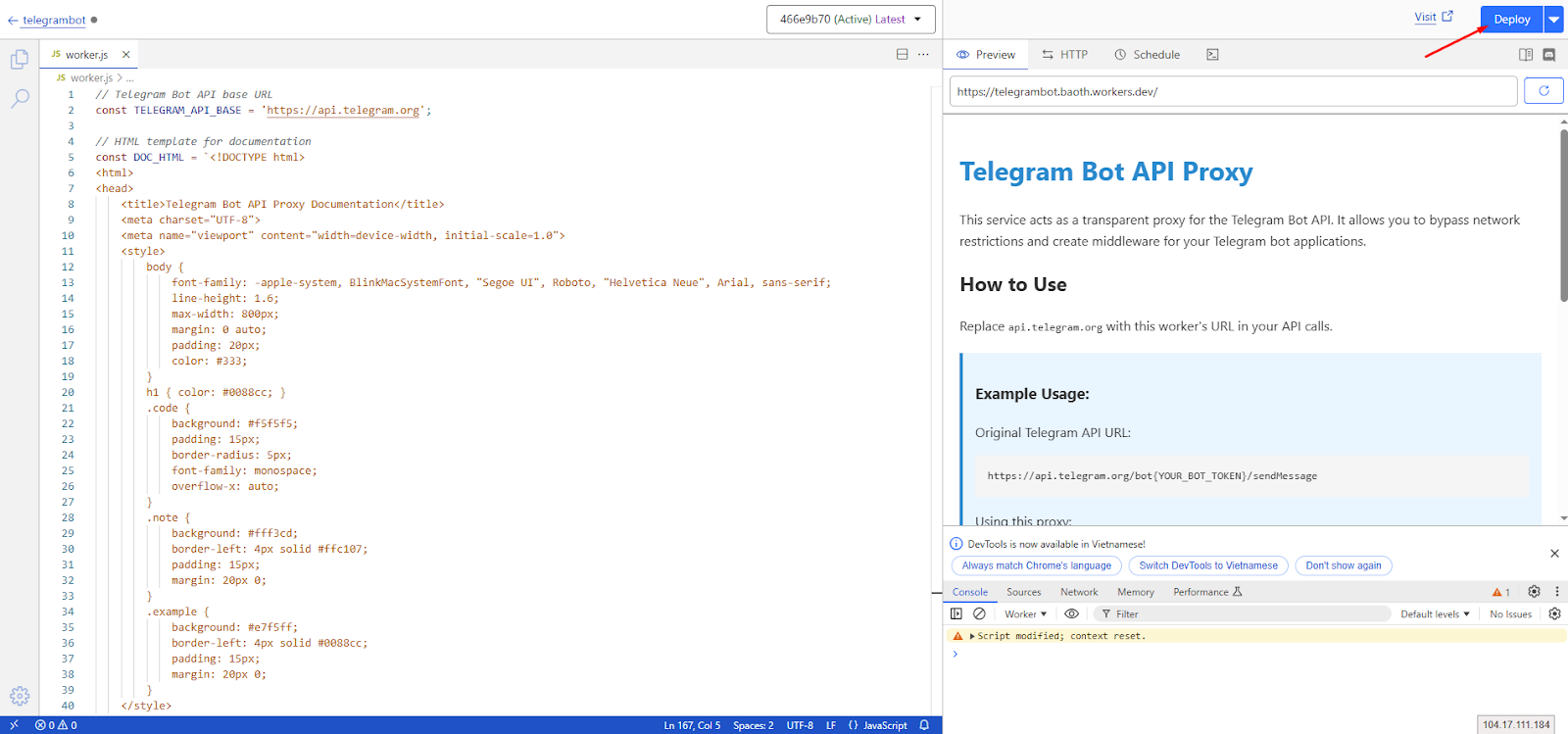1568x734 pixels.
Task: Click Always match Chrome's language
Action: [1036, 565]
